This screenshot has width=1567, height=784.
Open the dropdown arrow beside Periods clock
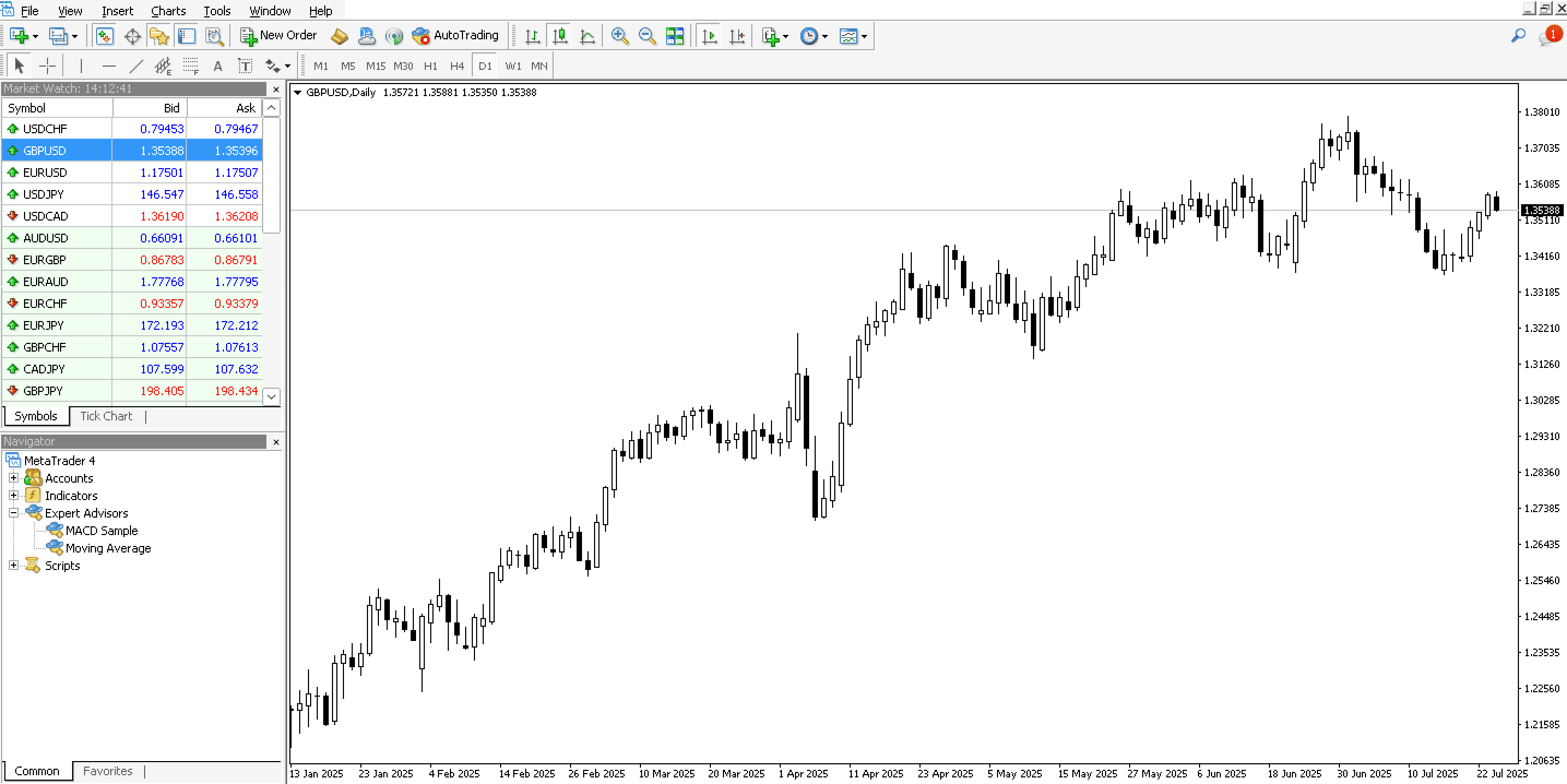825,37
